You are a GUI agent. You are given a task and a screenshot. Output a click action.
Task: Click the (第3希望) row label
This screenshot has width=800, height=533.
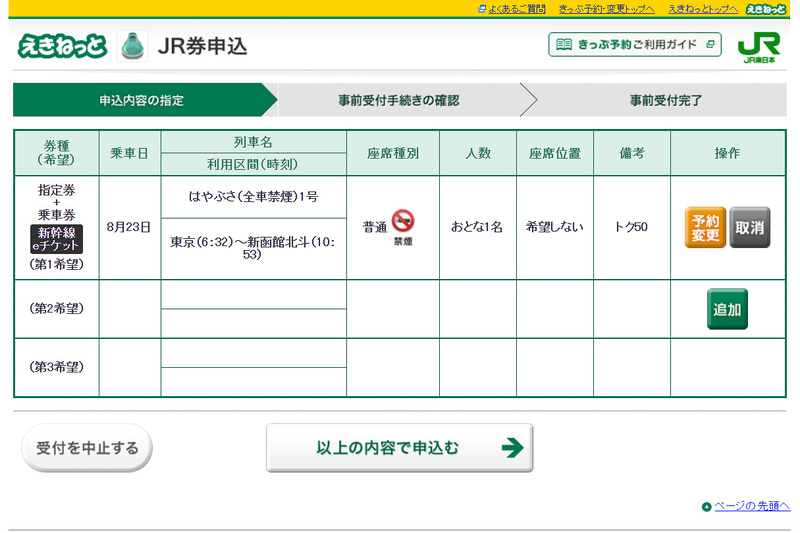point(56,367)
